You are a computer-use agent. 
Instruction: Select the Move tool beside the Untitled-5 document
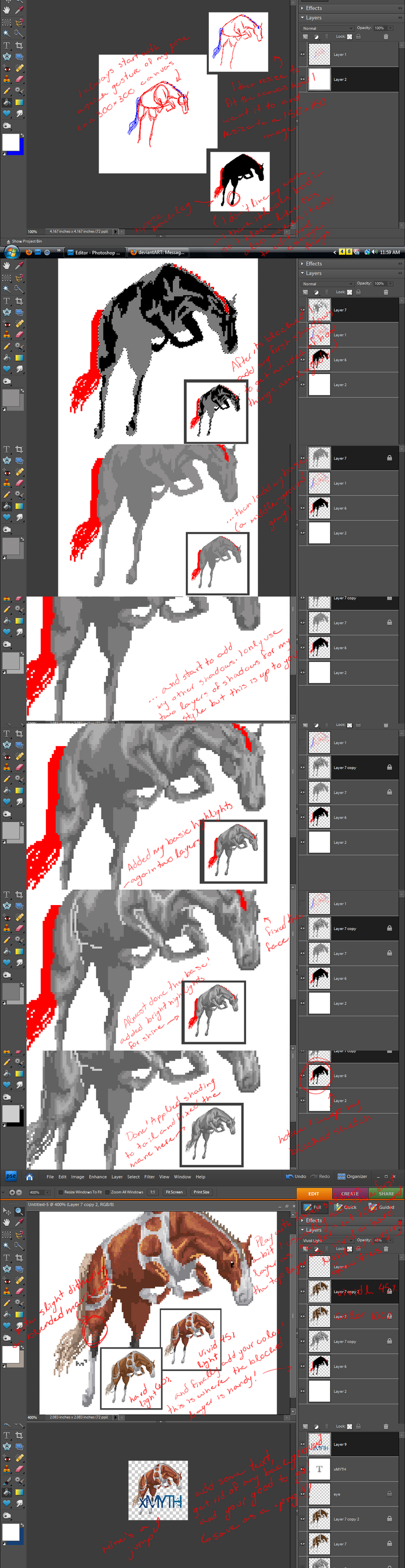[x=6, y=1211]
